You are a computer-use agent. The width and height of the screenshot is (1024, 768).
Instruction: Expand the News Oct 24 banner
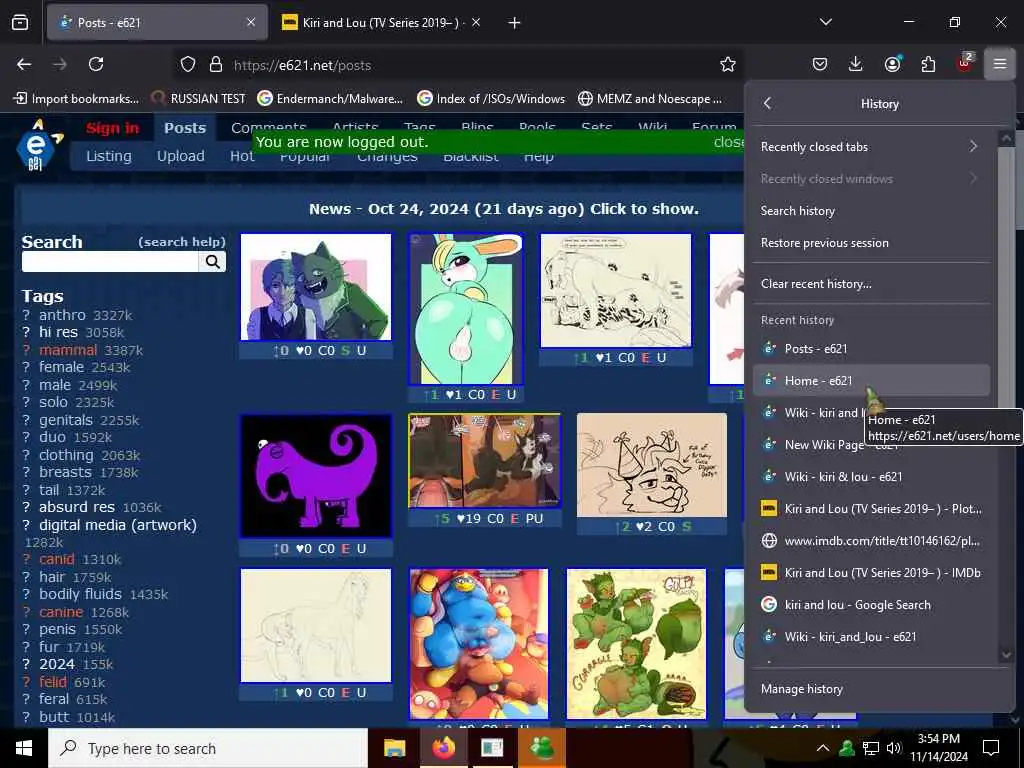(x=504, y=209)
